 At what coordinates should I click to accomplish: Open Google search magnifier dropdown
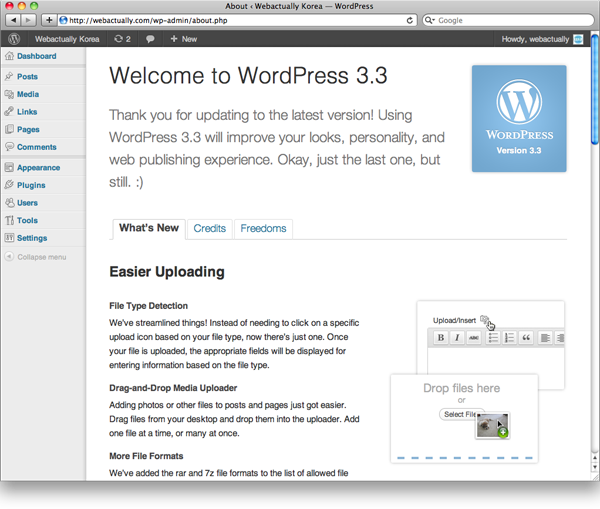click(x=430, y=20)
